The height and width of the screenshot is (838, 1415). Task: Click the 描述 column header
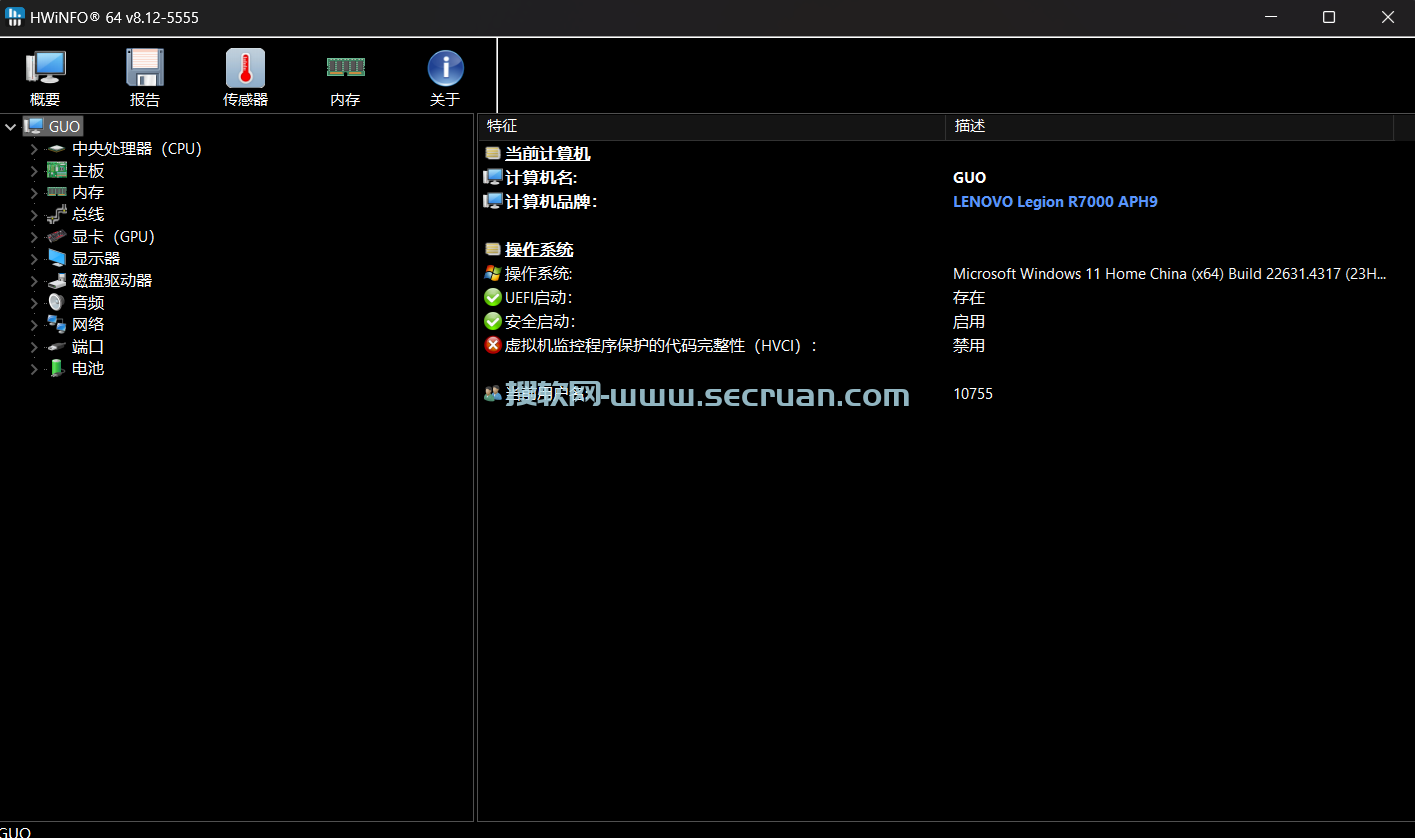(x=1169, y=126)
